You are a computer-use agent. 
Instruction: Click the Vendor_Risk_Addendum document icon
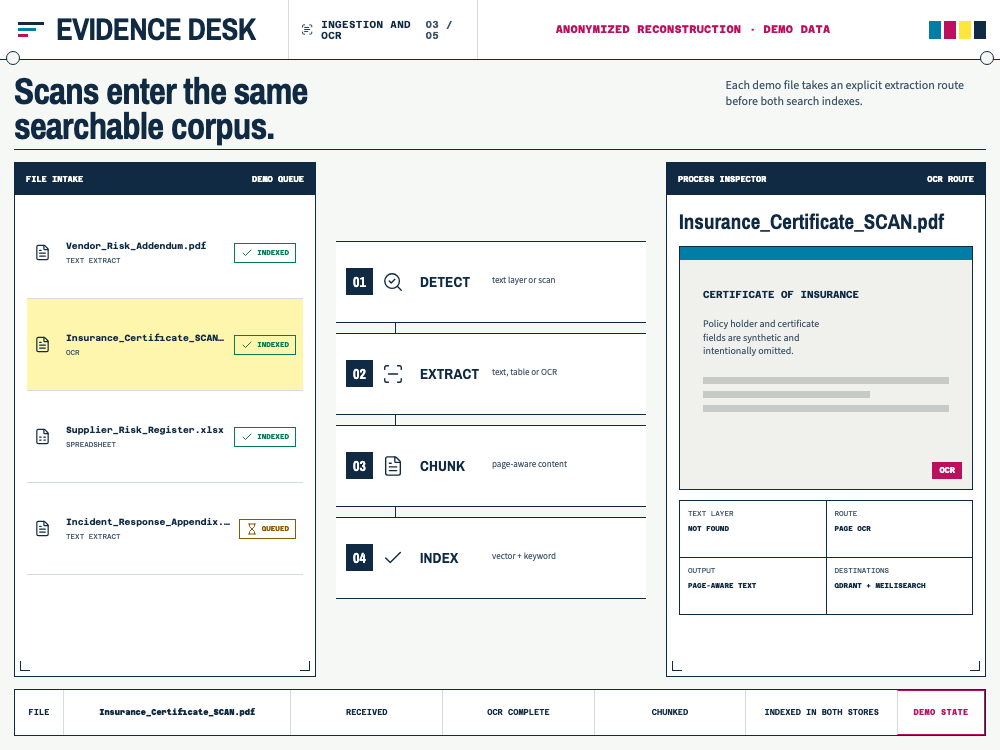click(x=42, y=253)
